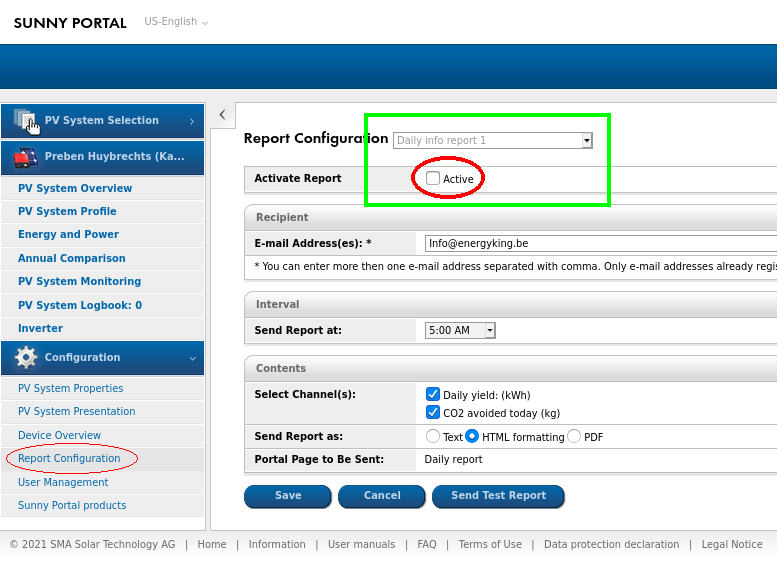Collapse the Configuration menu chevron
The height and width of the screenshot is (568, 777).
tap(192, 358)
